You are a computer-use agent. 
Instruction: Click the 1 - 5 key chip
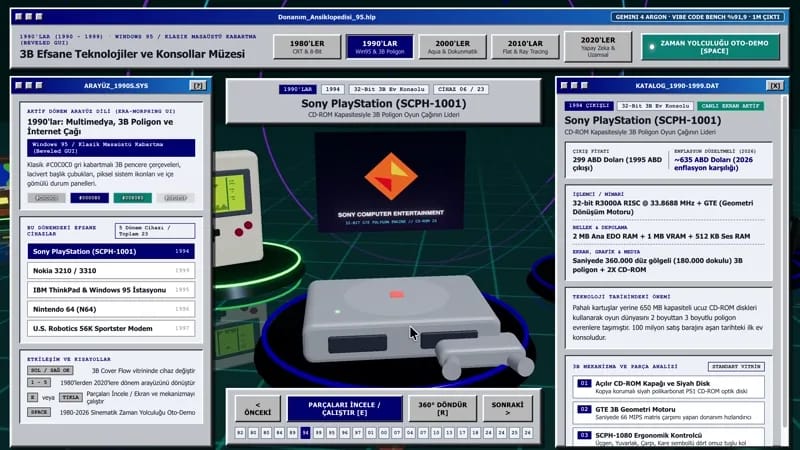(39, 382)
